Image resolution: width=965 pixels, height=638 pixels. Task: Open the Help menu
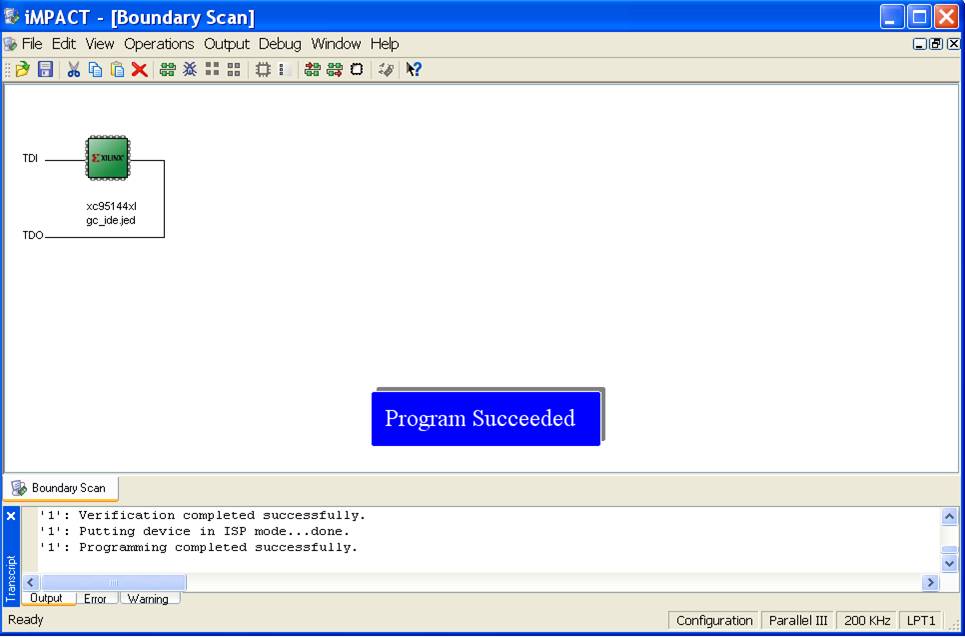coord(385,44)
